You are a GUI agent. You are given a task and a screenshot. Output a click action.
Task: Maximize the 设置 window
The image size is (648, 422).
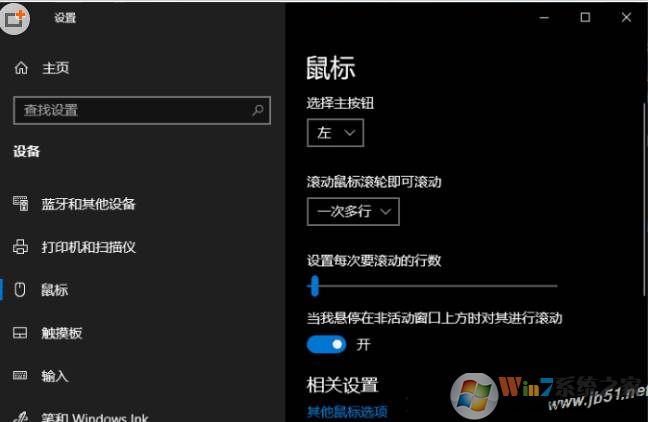tap(585, 17)
